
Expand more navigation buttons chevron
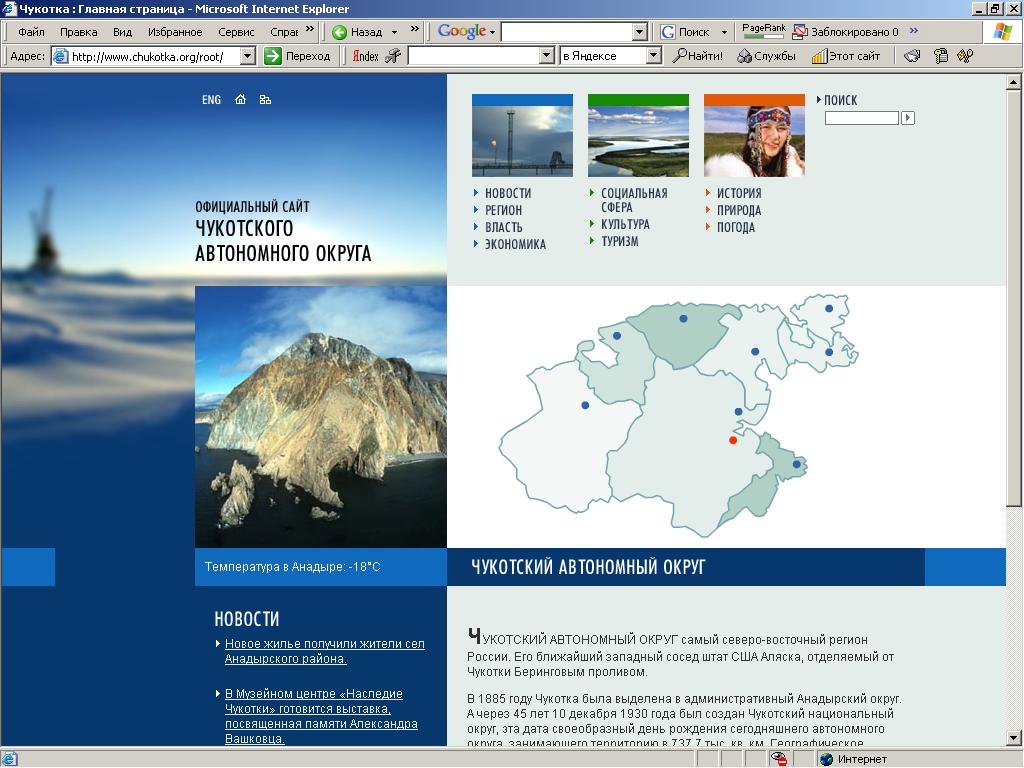coord(415,29)
